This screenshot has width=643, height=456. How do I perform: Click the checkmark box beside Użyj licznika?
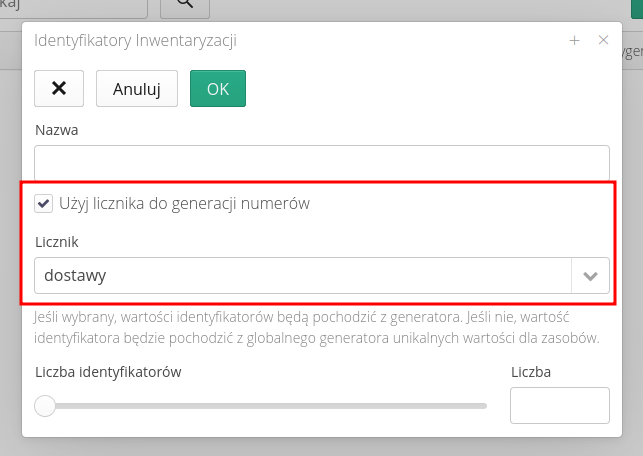tap(43, 203)
